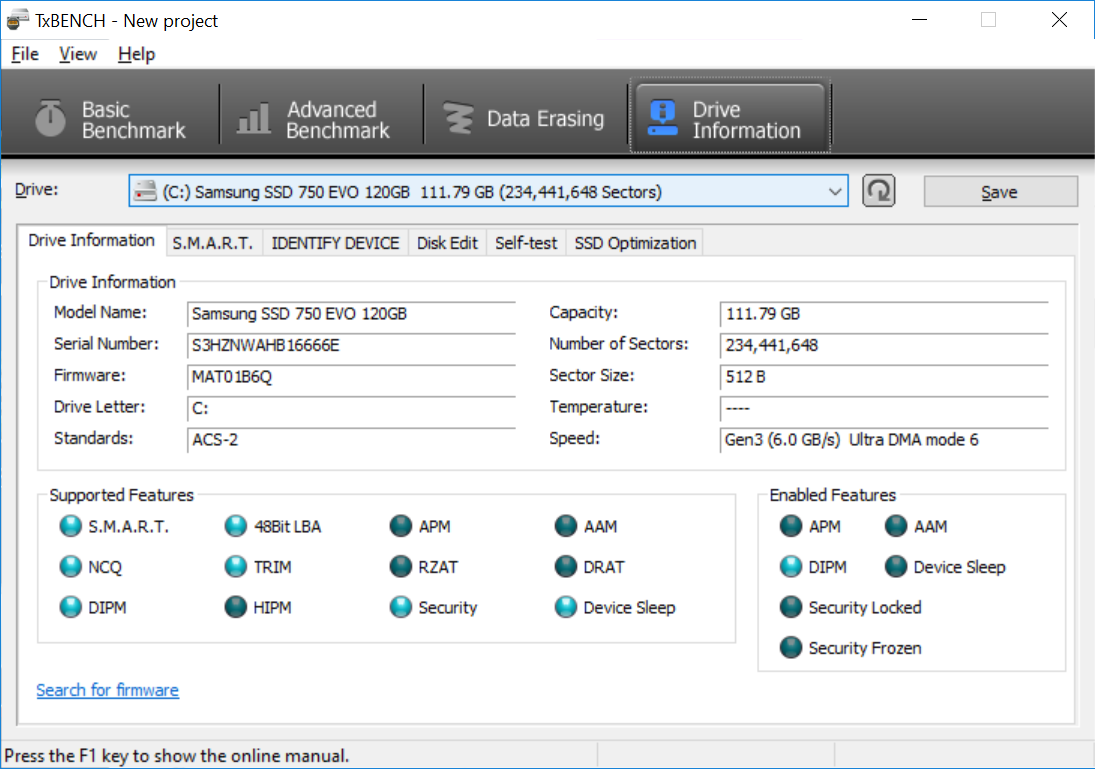1095x769 pixels.
Task: Click the 'Model Name:' label text
Action: coord(101,312)
